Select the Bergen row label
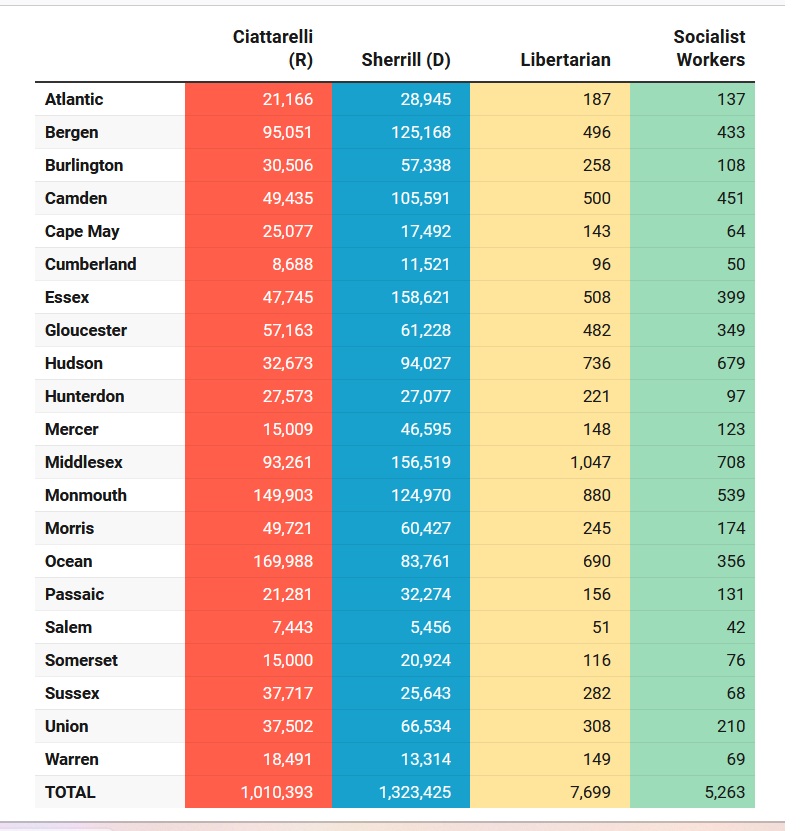The width and height of the screenshot is (803, 831). [x=71, y=132]
